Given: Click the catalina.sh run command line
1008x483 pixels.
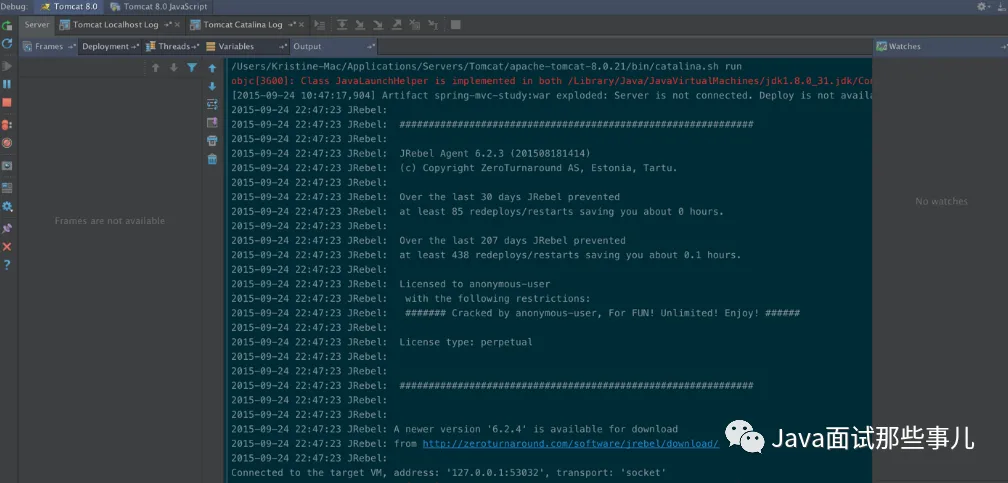Looking at the screenshot, I should click(486, 66).
